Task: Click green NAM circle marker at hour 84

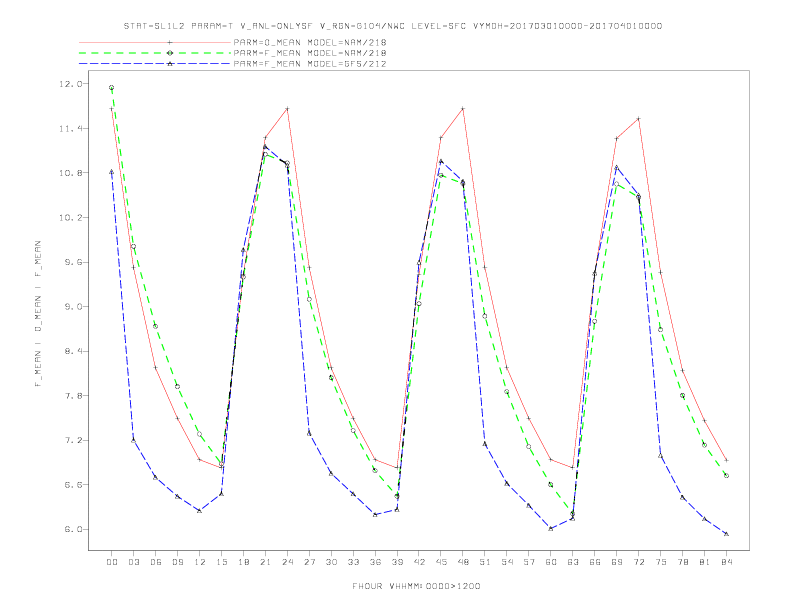Action: point(726,475)
